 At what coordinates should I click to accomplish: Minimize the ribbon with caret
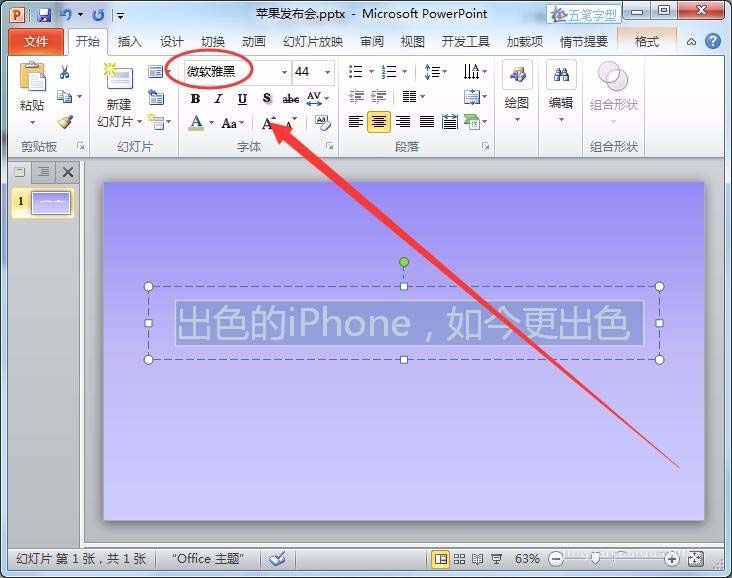691,42
